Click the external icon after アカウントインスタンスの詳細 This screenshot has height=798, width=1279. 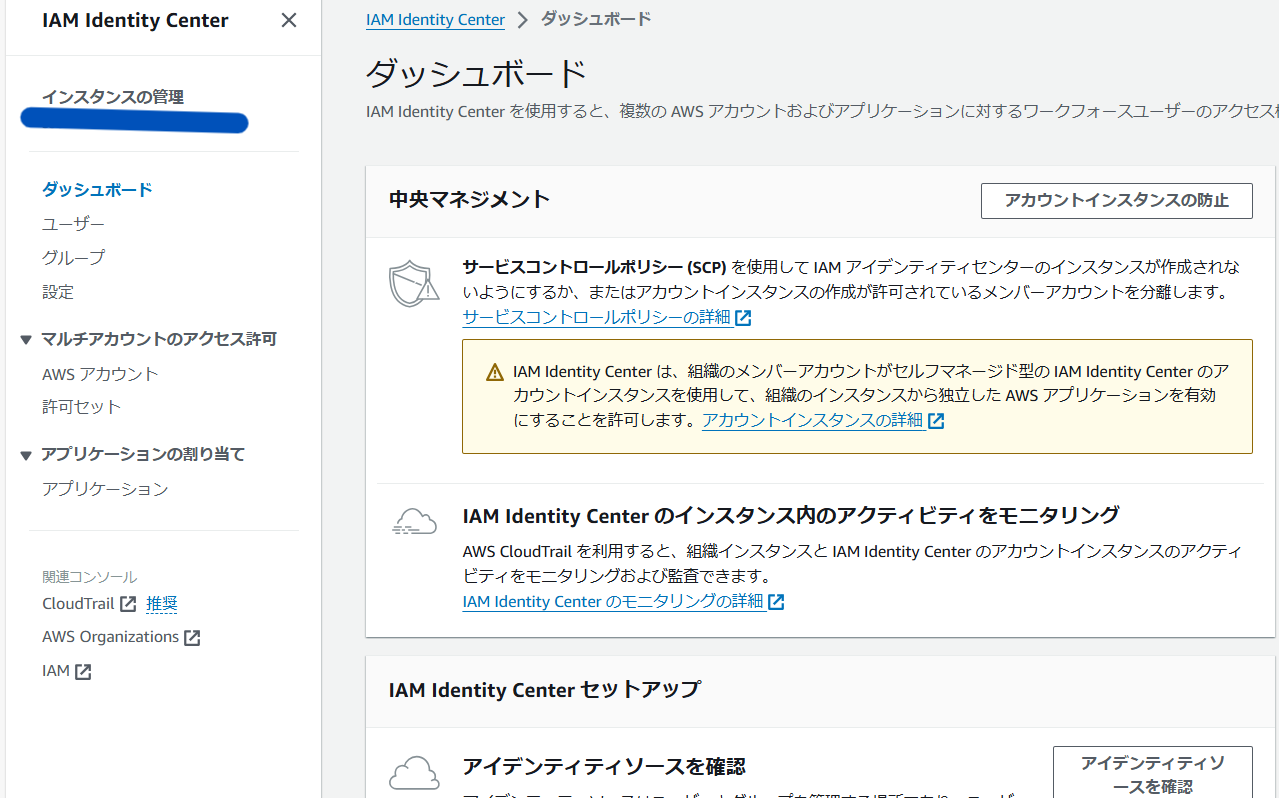tap(936, 422)
